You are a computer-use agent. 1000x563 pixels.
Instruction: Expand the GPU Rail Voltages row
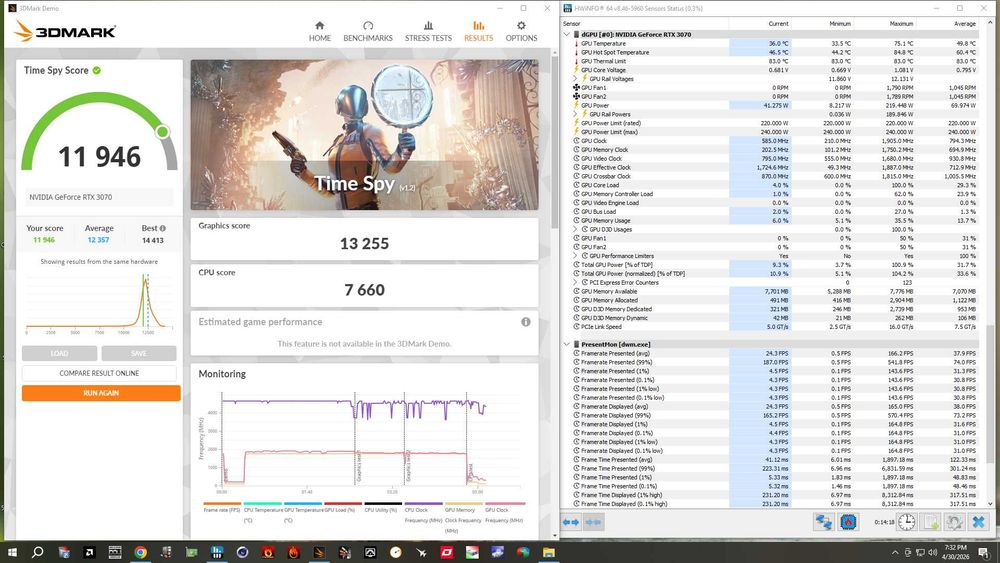[576, 79]
